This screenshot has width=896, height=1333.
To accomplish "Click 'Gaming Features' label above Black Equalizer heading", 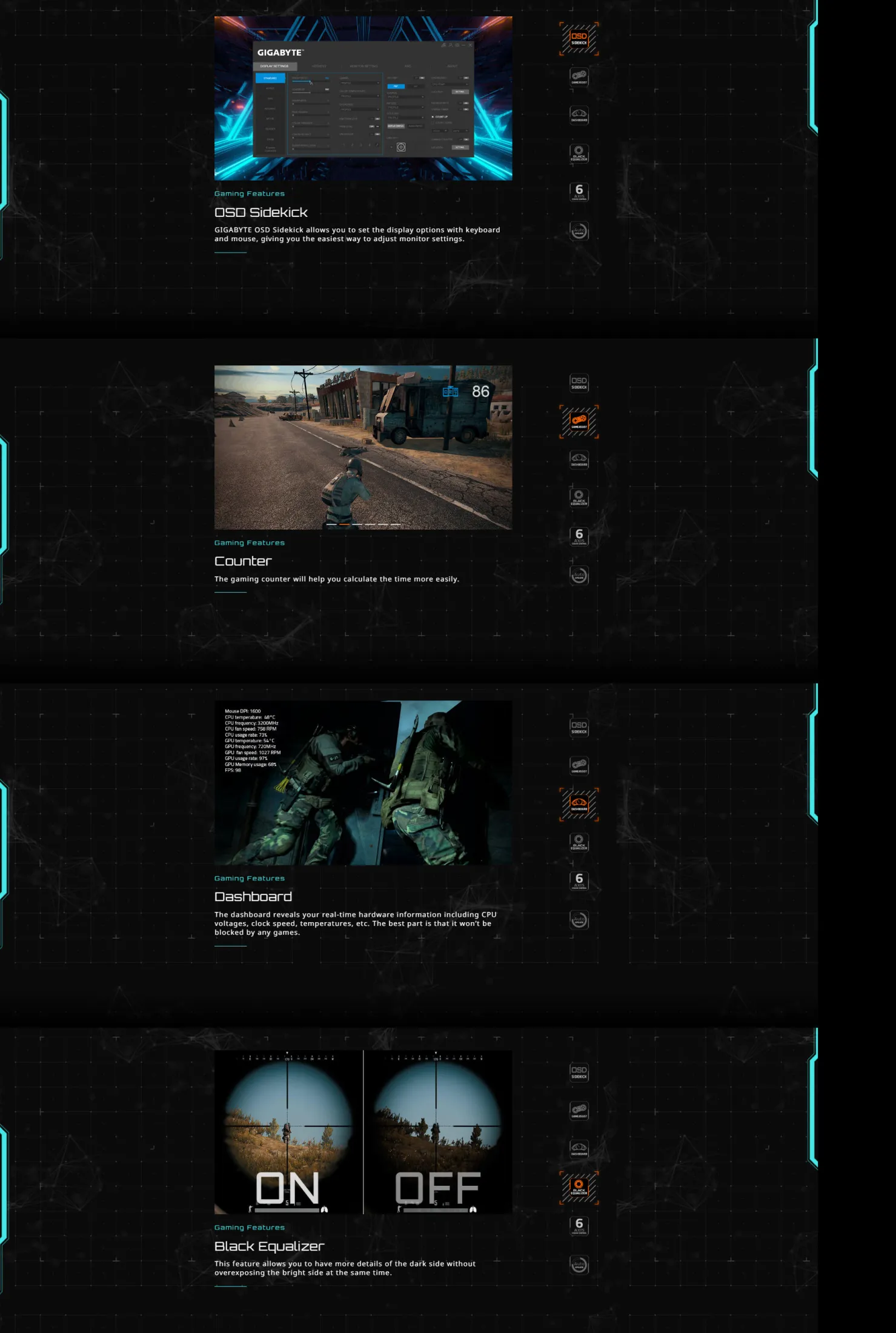I will pos(250,1227).
